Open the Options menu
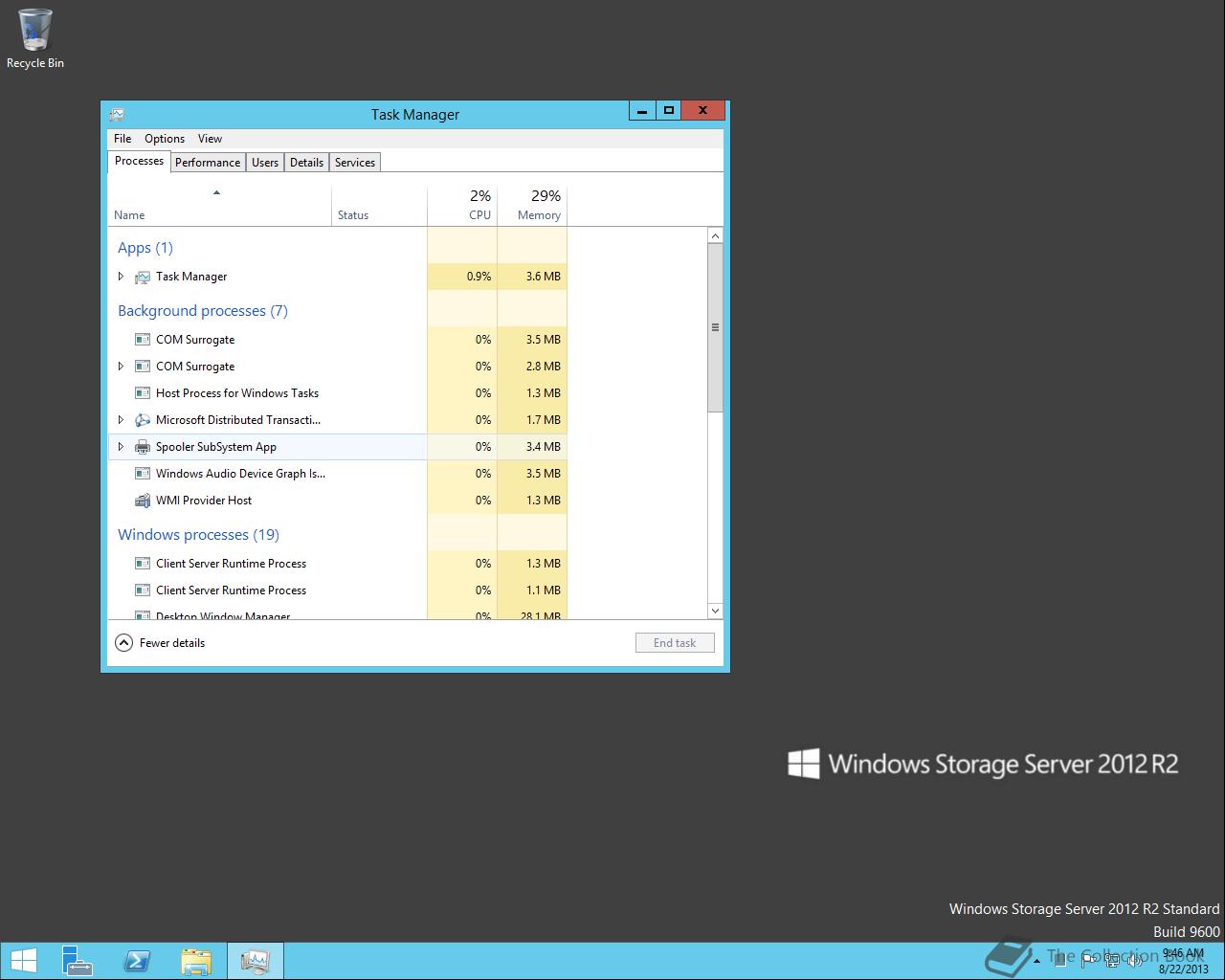Screen dimensions: 1225x980 165,139
